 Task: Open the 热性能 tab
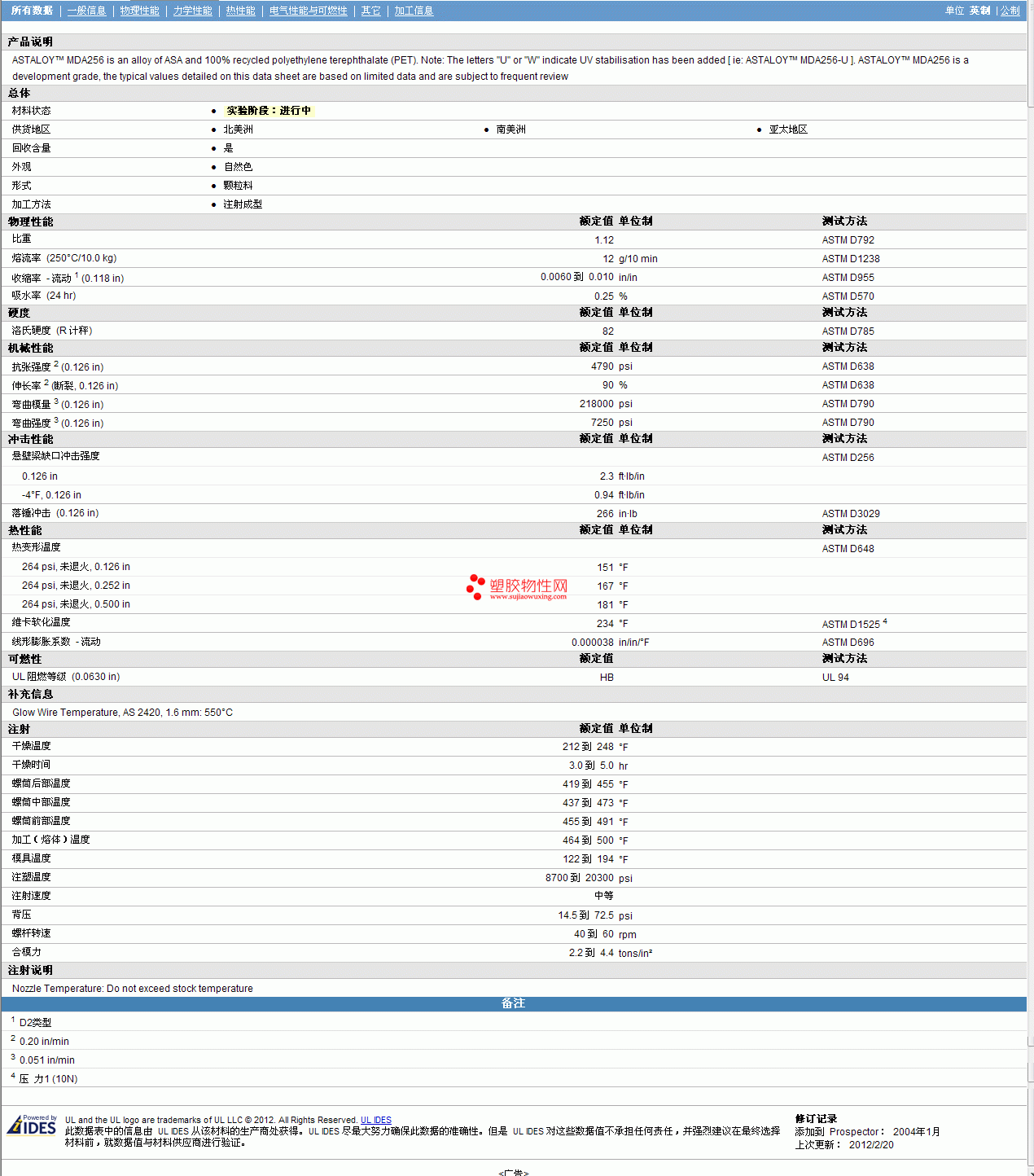coord(240,11)
